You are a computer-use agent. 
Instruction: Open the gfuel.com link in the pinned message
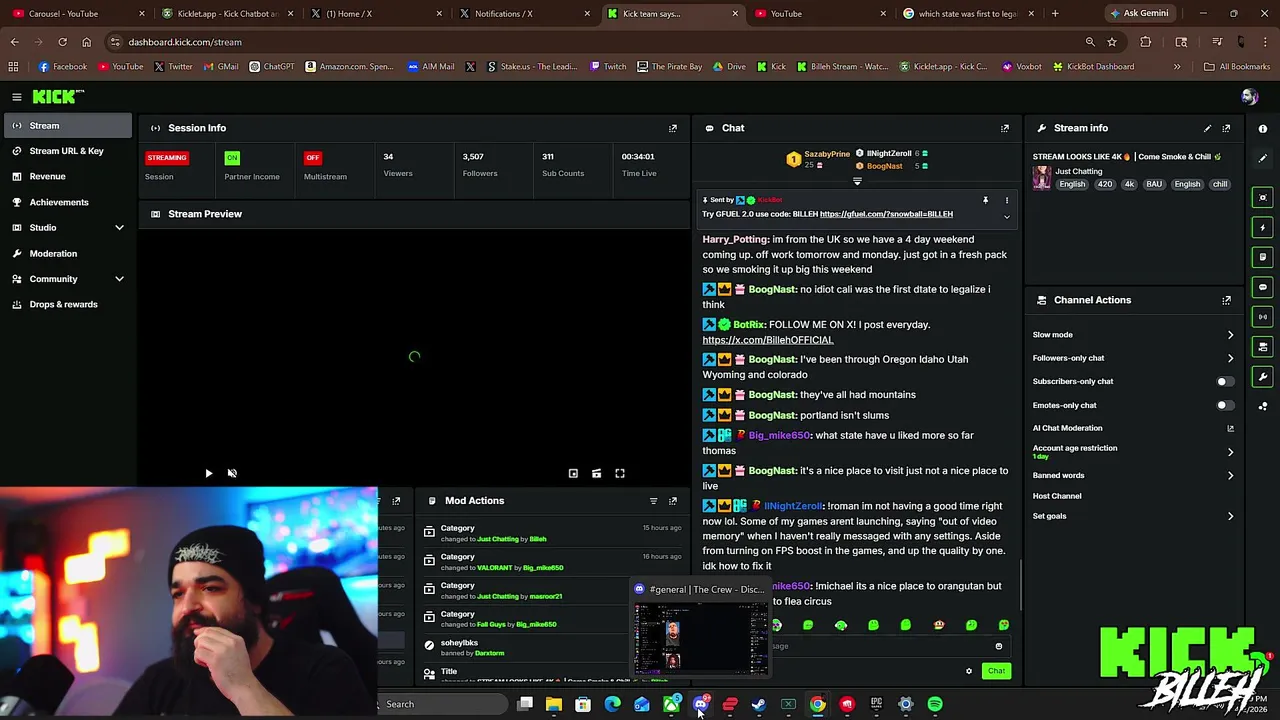point(886,214)
